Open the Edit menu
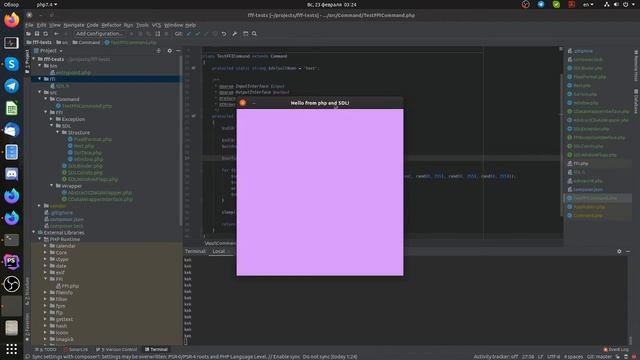This screenshot has width=640, height=360. point(42,25)
